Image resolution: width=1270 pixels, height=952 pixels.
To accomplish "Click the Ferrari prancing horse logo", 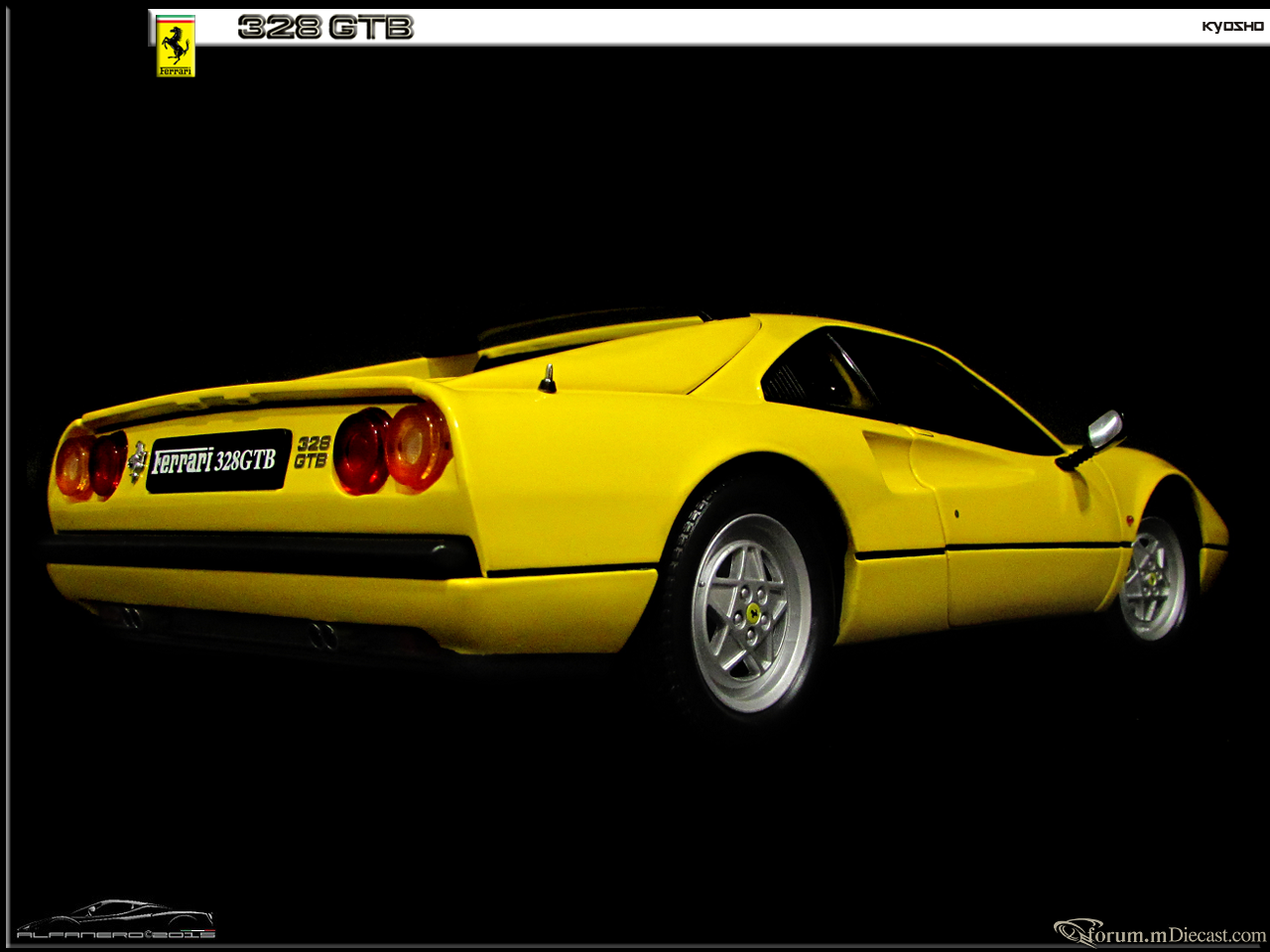I will 176,47.
